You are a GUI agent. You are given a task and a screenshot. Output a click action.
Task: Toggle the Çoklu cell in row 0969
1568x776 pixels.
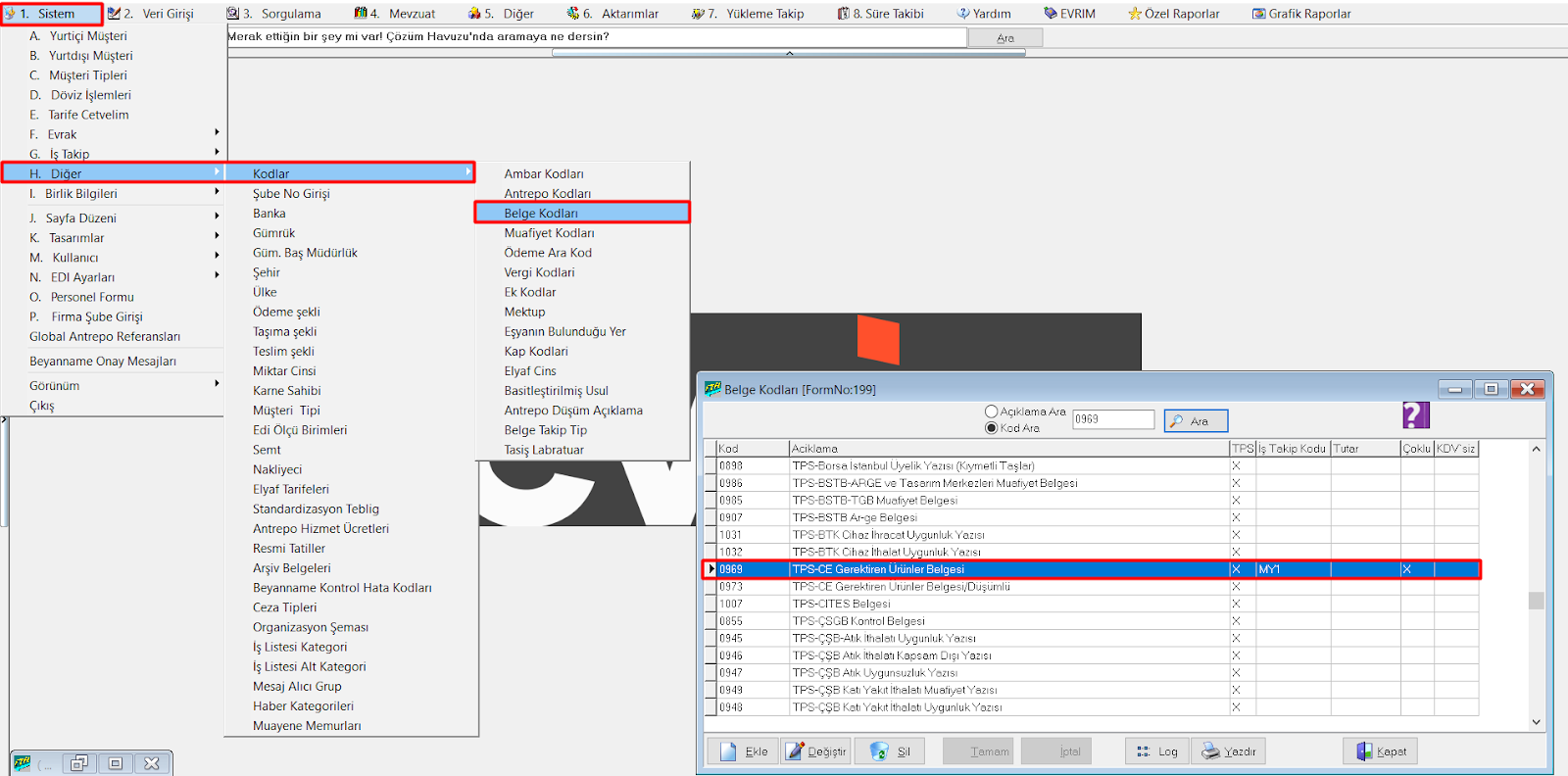point(1416,569)
